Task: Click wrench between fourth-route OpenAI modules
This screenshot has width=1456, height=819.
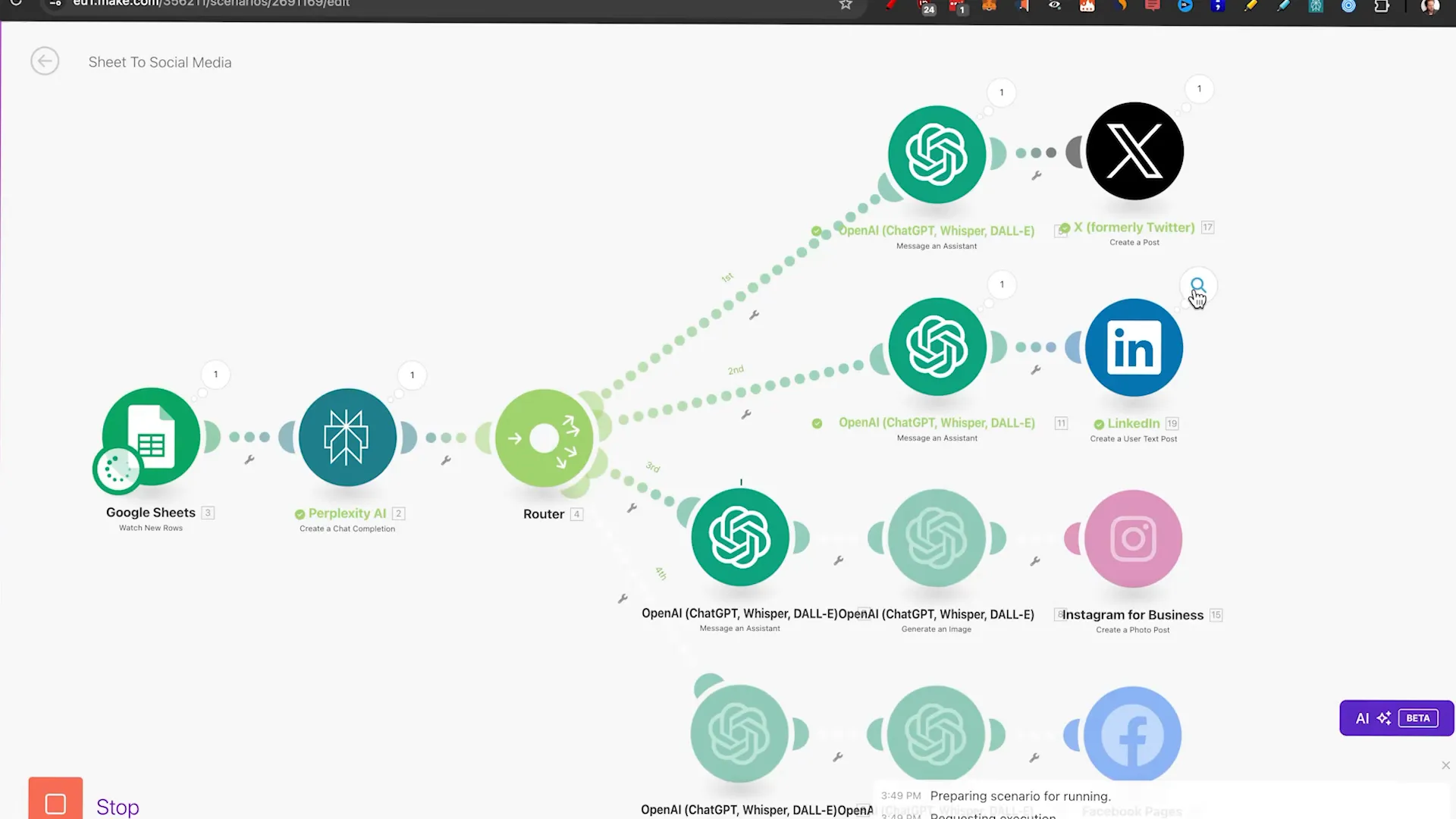Action: pos(838,757)
